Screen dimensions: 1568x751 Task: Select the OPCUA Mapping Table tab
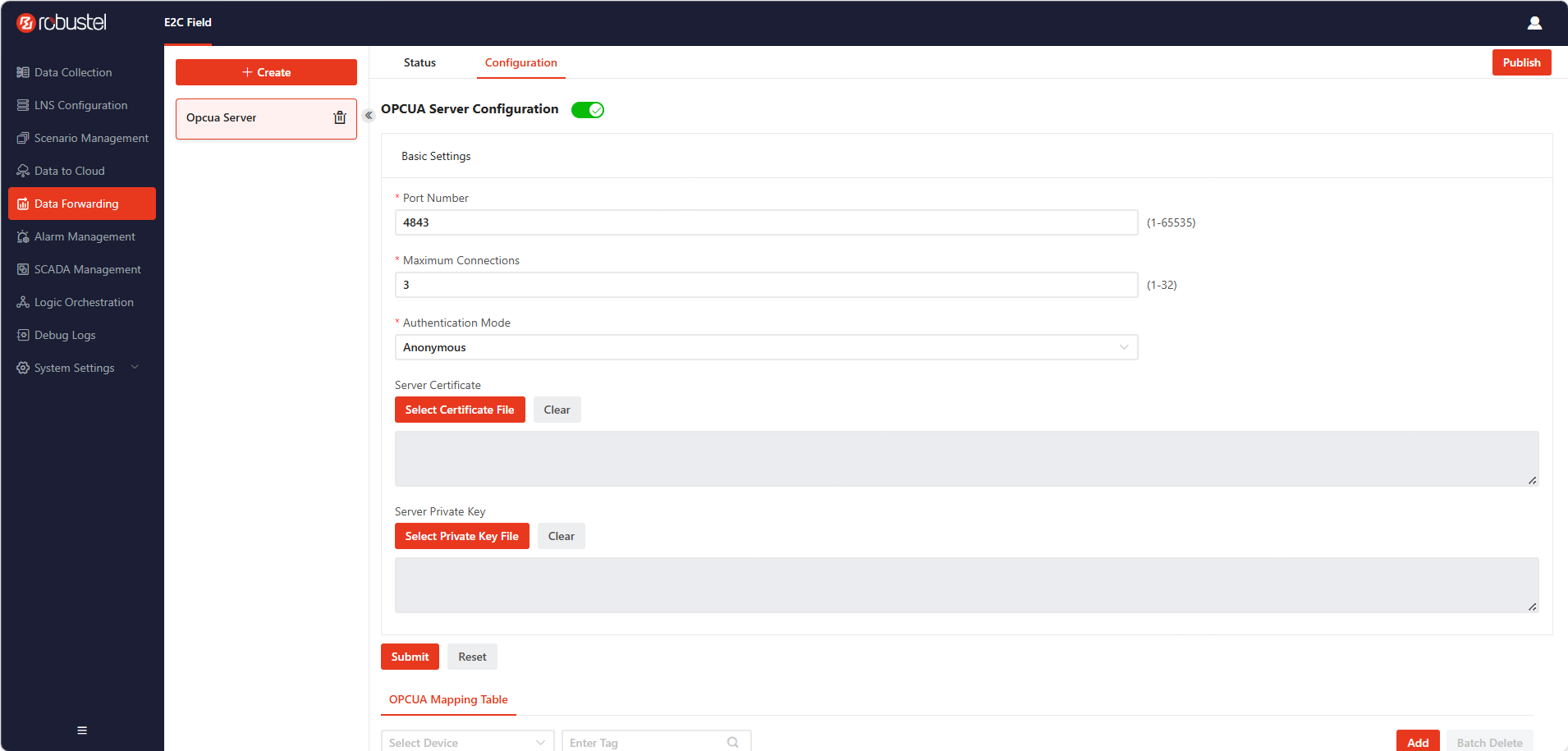[x=448, y=699]
